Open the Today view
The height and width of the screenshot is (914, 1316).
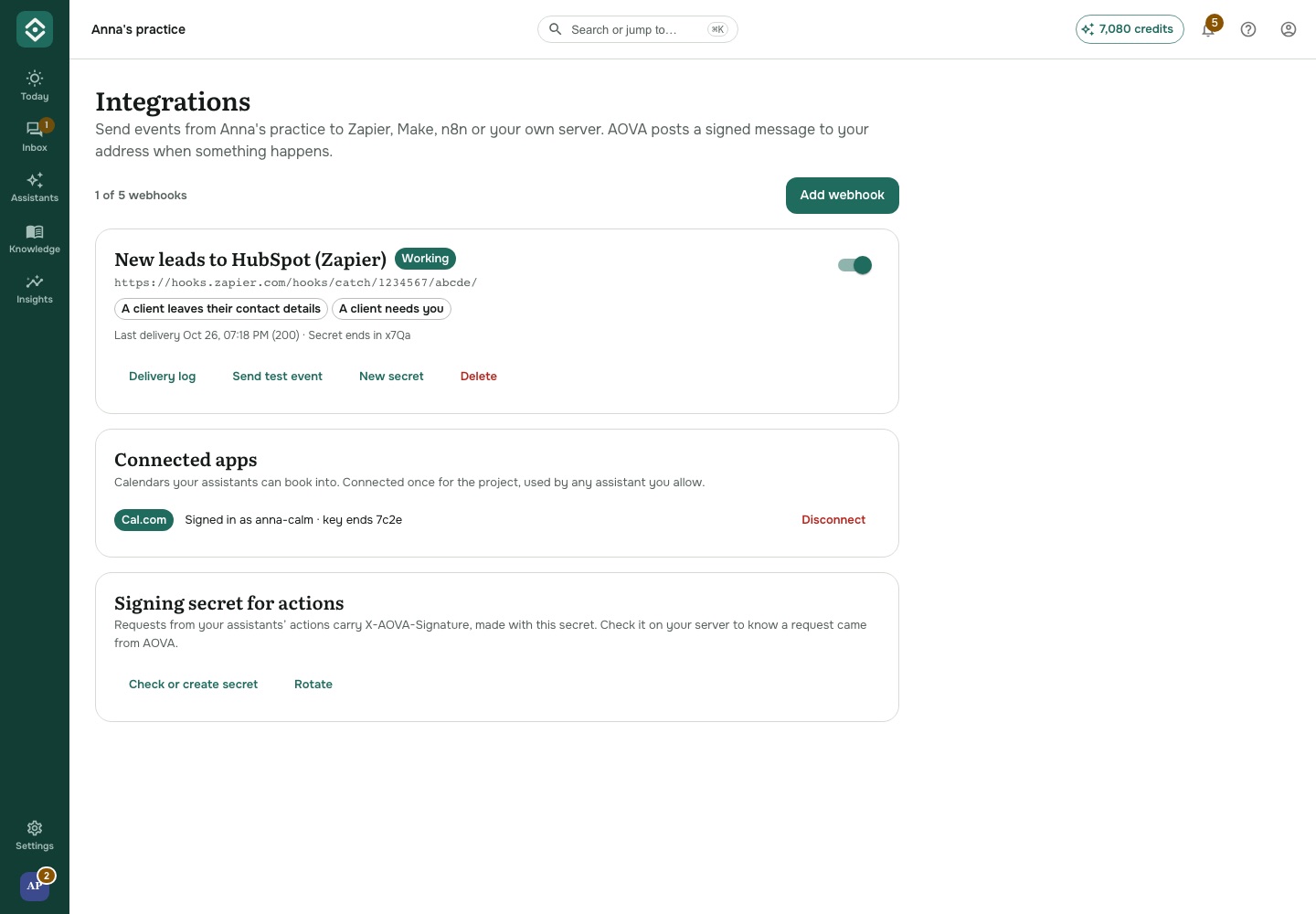click(x=35, y=85)
